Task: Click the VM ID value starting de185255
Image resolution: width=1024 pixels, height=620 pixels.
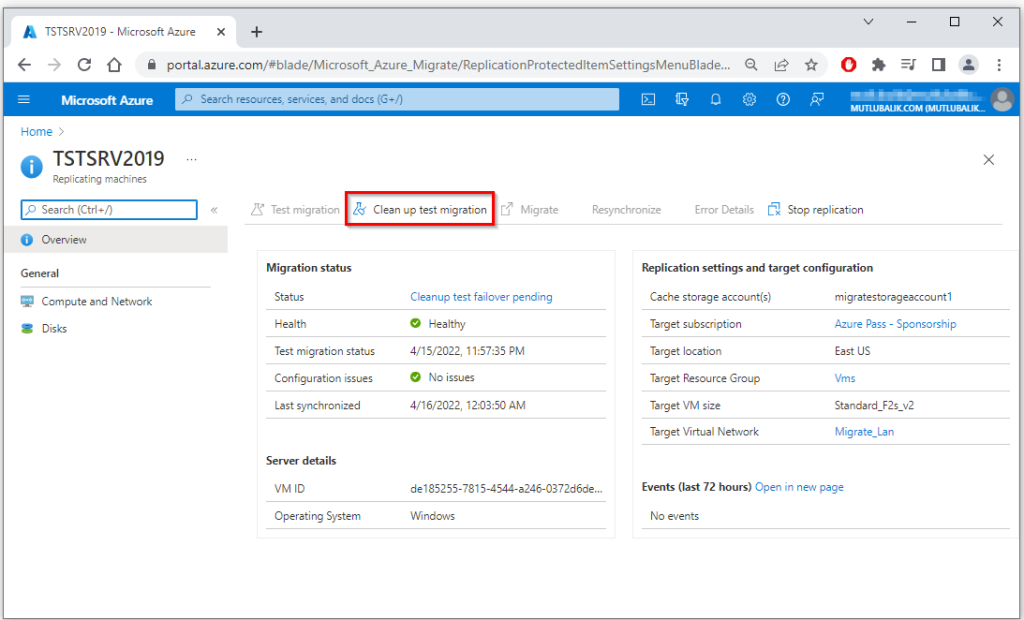Action: 506,489
